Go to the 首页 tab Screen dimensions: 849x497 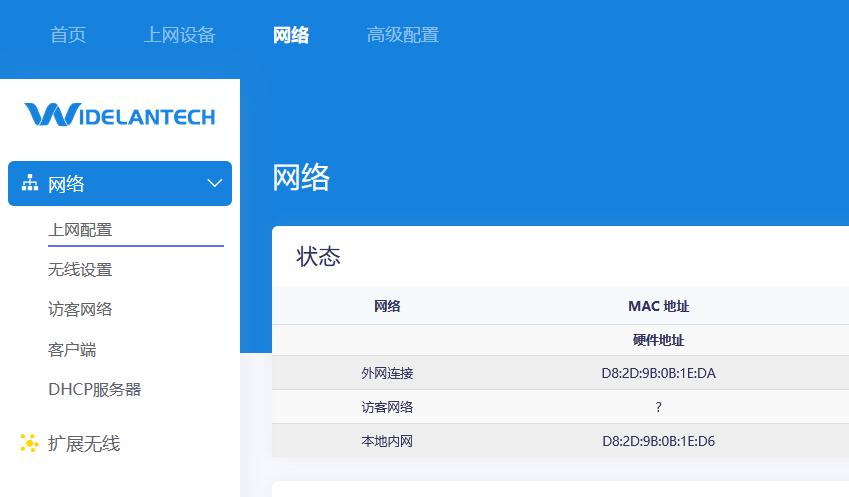[x=68, y=35]
